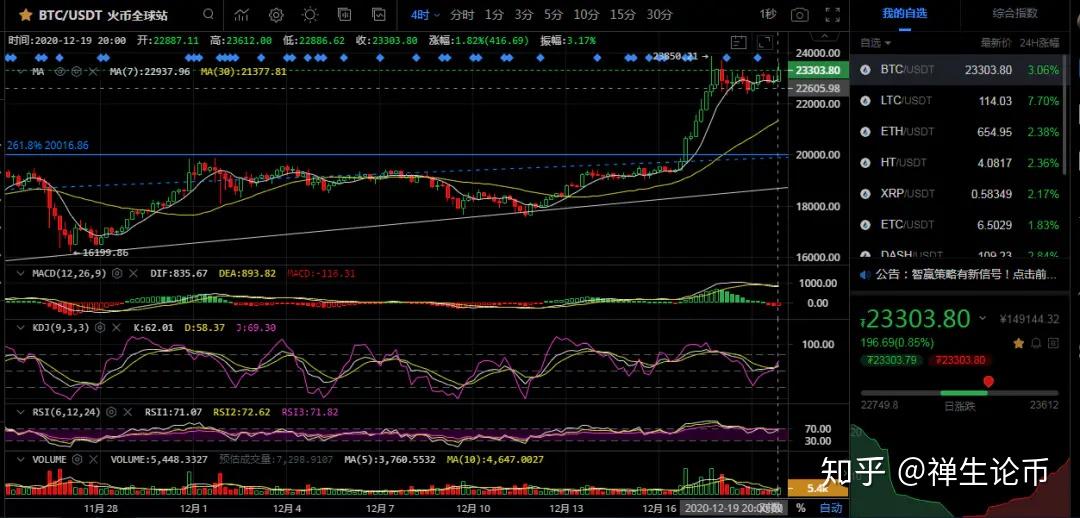The height and width of the screenshot is (518, 1080).
Task: Collapse the MA indicator chevron
Action: (x=21, y=71)
